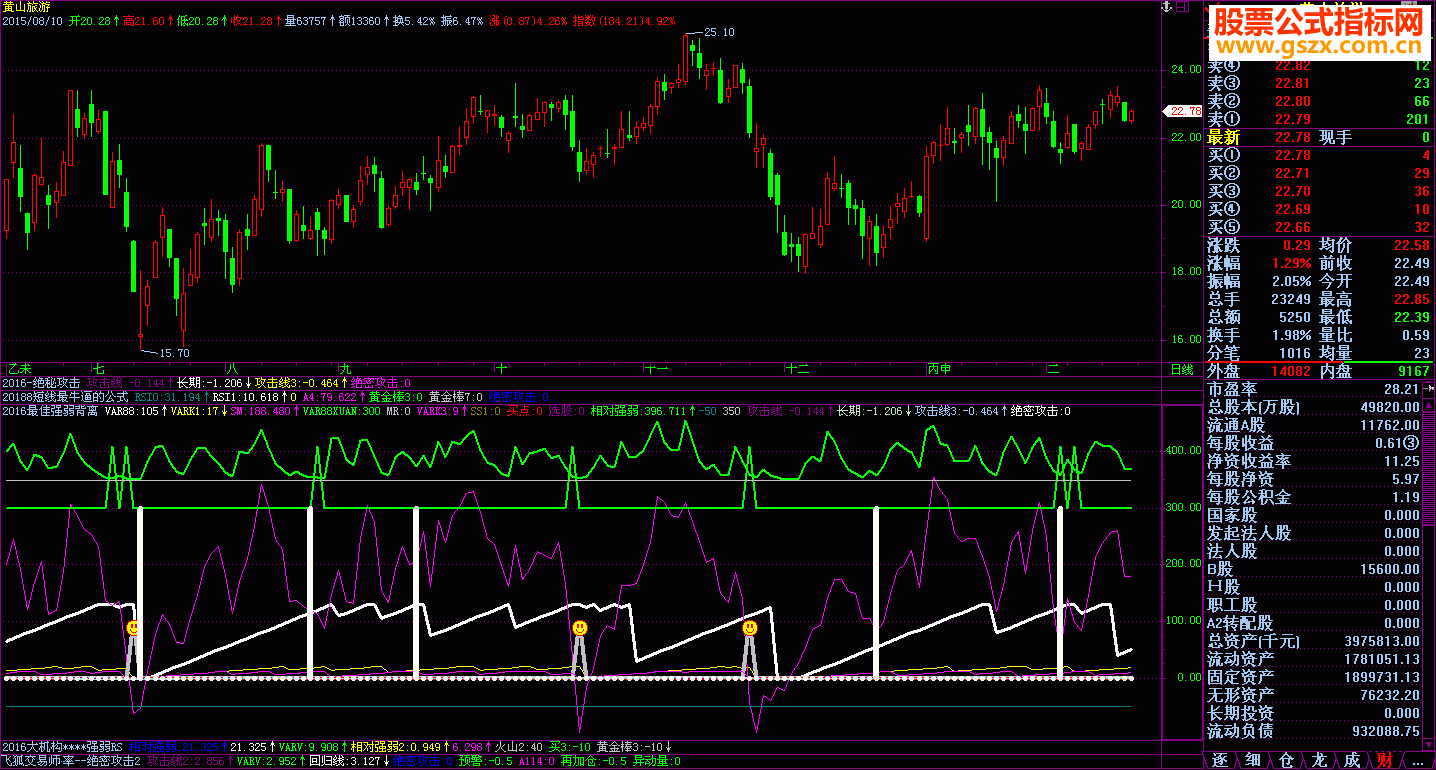The width and height of the screenshot is (1436, 770).
Task: Open the 仓 tab
Action: [1286, 760]
